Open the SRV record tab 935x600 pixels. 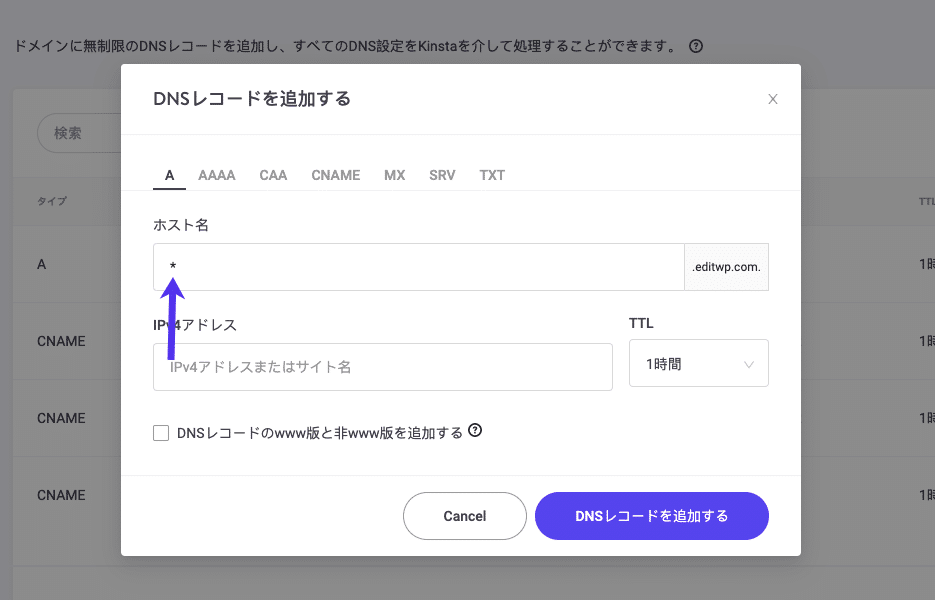click(x=442, y=175)
